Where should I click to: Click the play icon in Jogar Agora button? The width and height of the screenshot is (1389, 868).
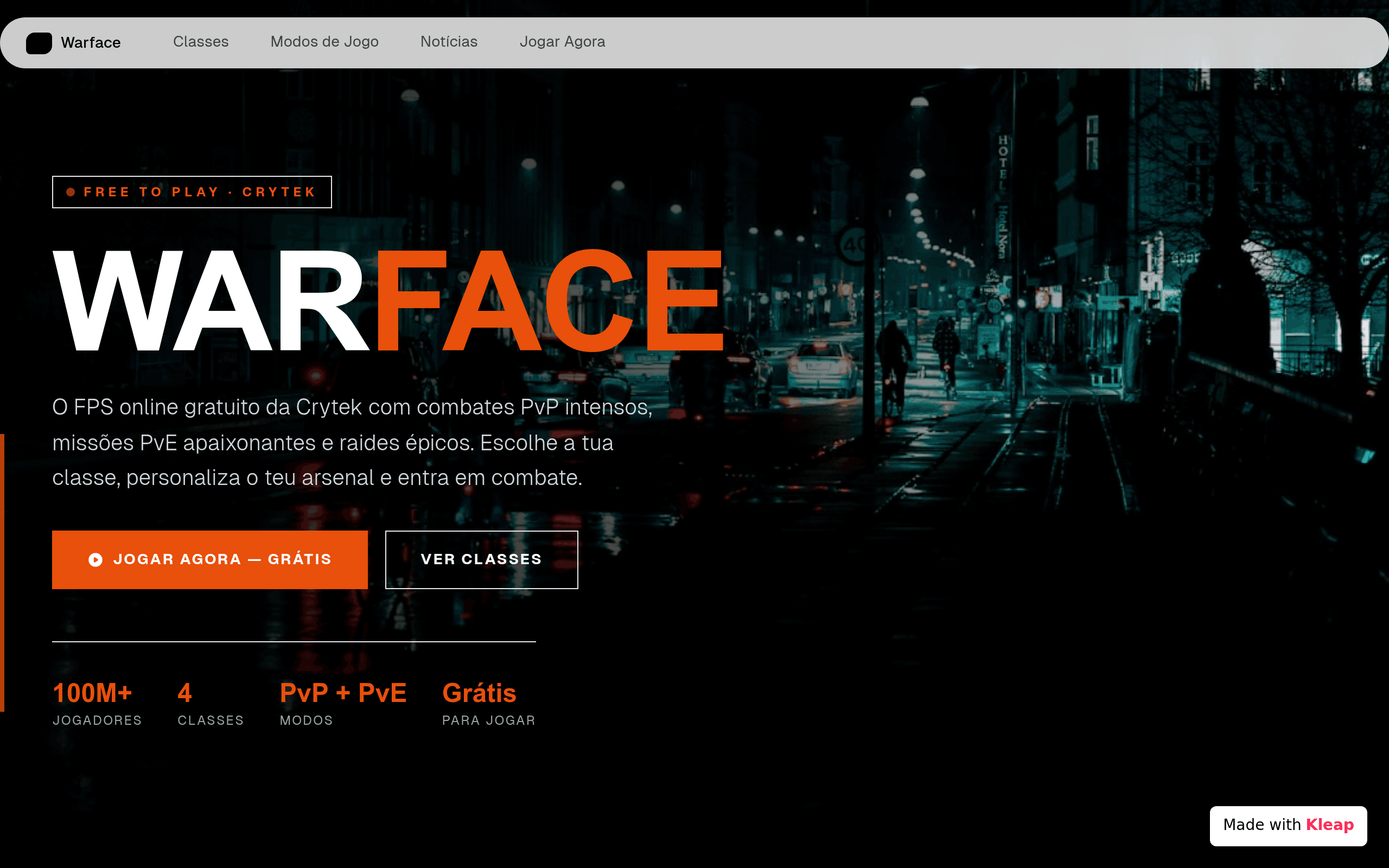(95, 560)
